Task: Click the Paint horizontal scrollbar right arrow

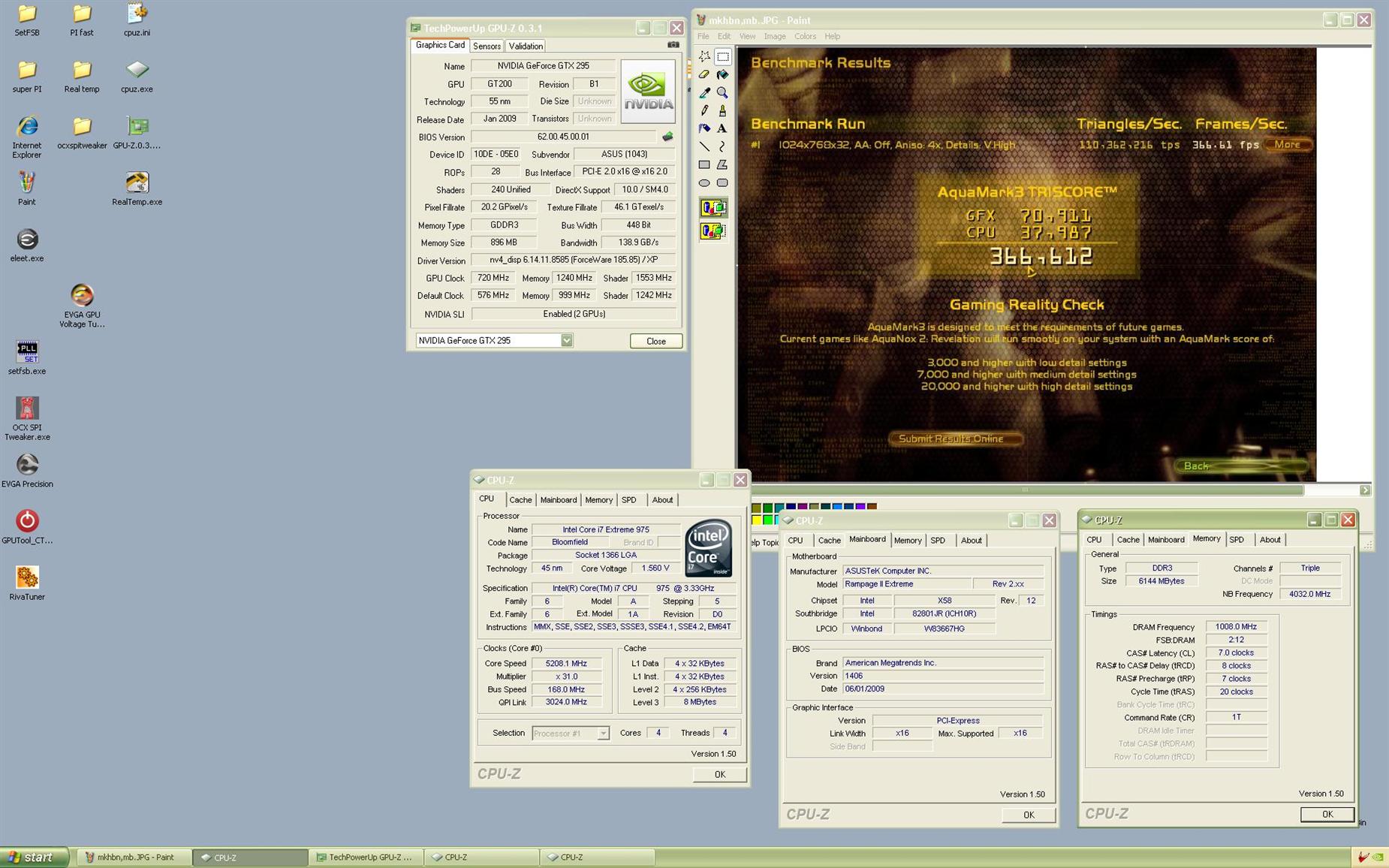Action: click(x=1365, y=490)
